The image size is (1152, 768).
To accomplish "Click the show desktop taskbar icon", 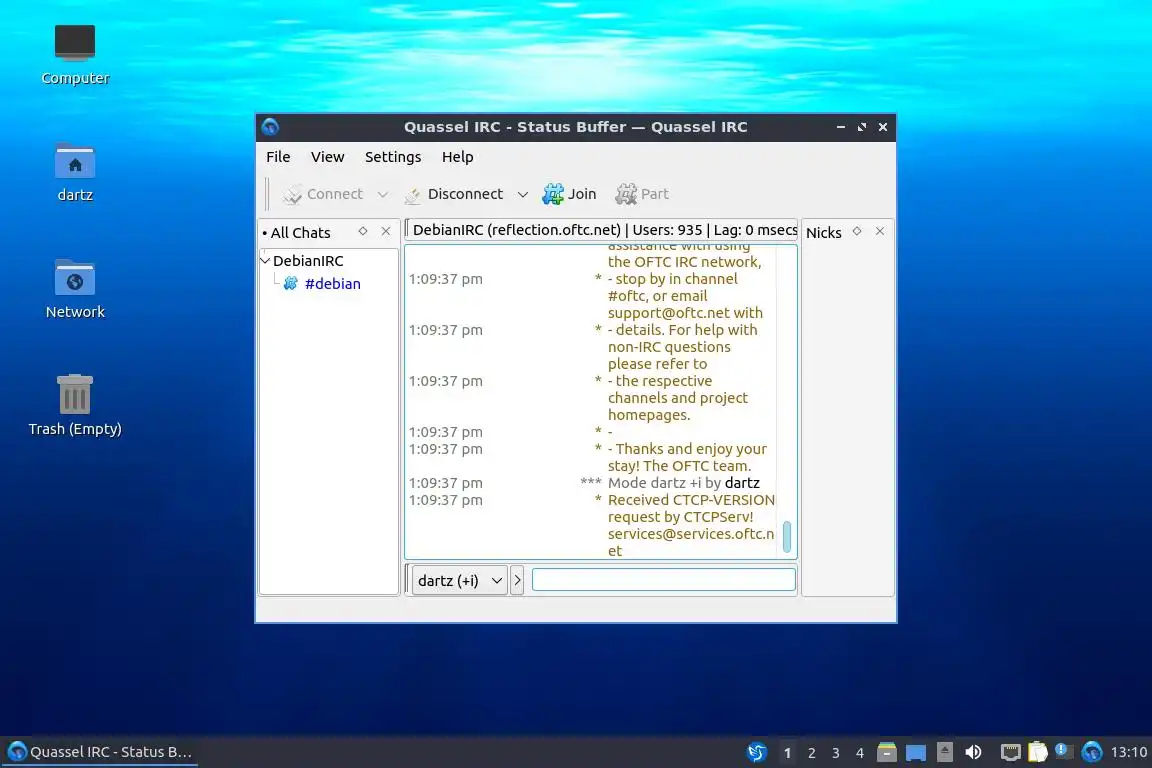I will point(915,752).
